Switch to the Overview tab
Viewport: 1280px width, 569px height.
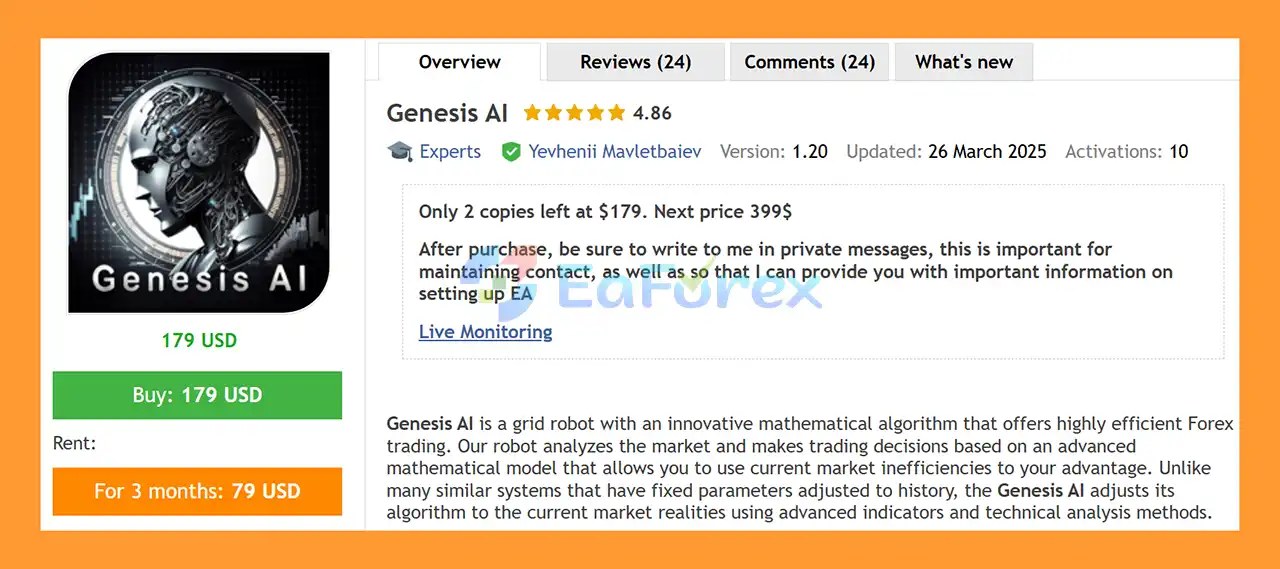pyautogui.click(x=459, y=62)
